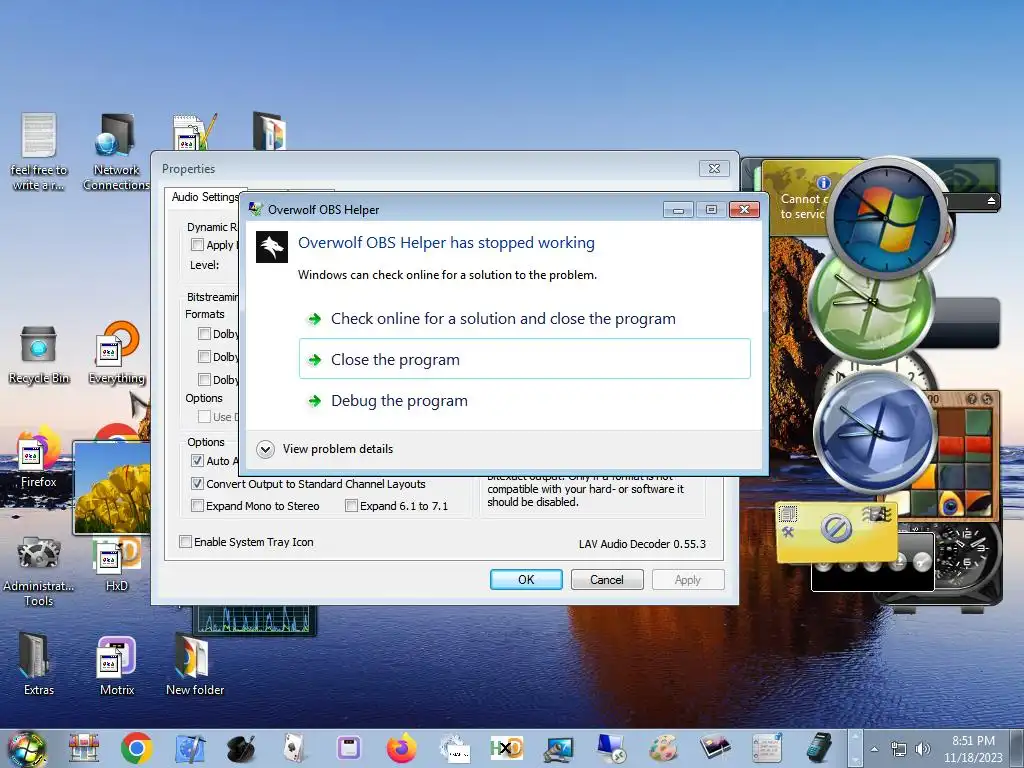1024x768 pixels.
Task: Select the 'feel free to write a r...' text file
Action: 39,153
